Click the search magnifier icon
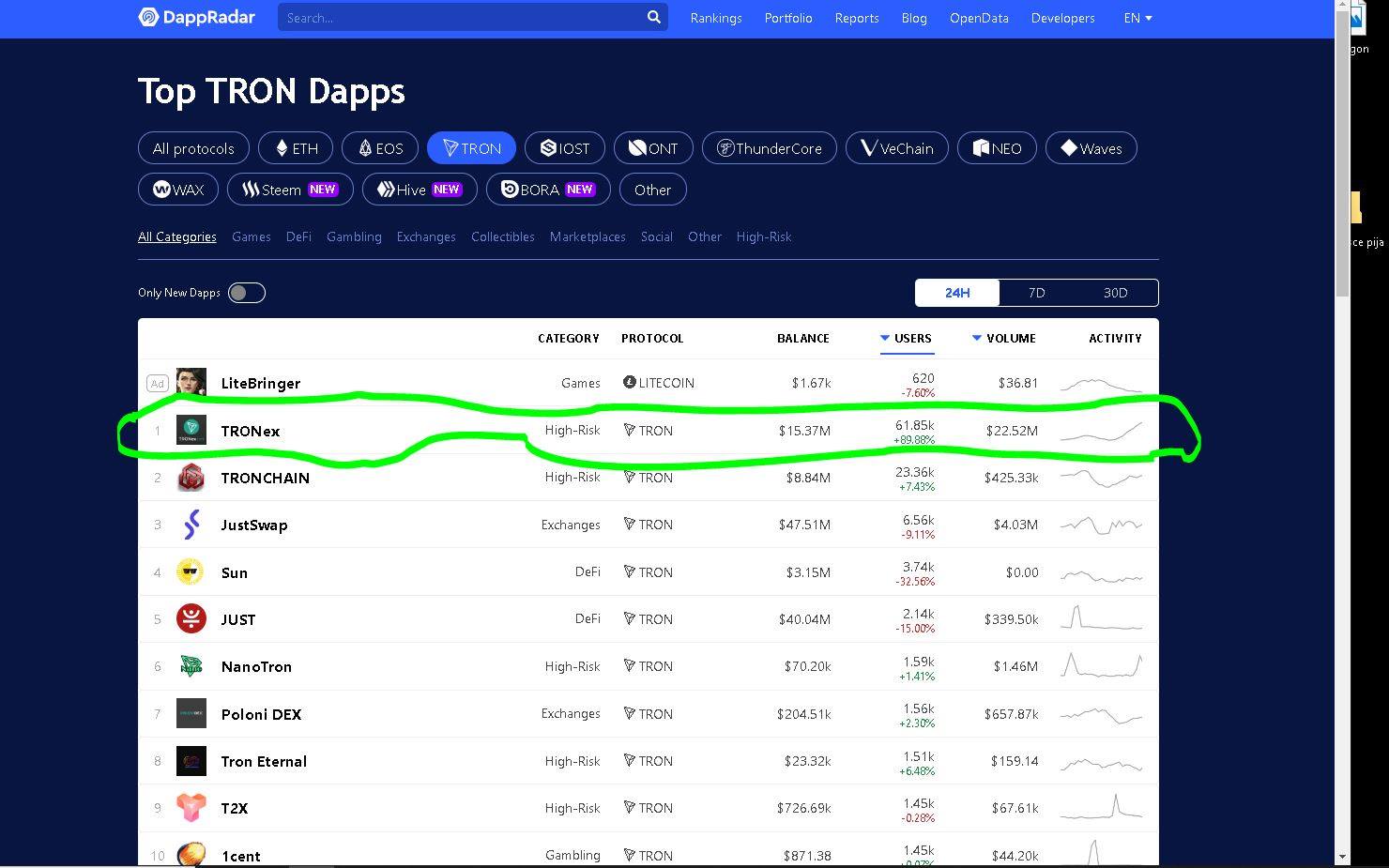Image resolution: width=1389 pixels, height=868 pixels. click(x=654, y=17)
